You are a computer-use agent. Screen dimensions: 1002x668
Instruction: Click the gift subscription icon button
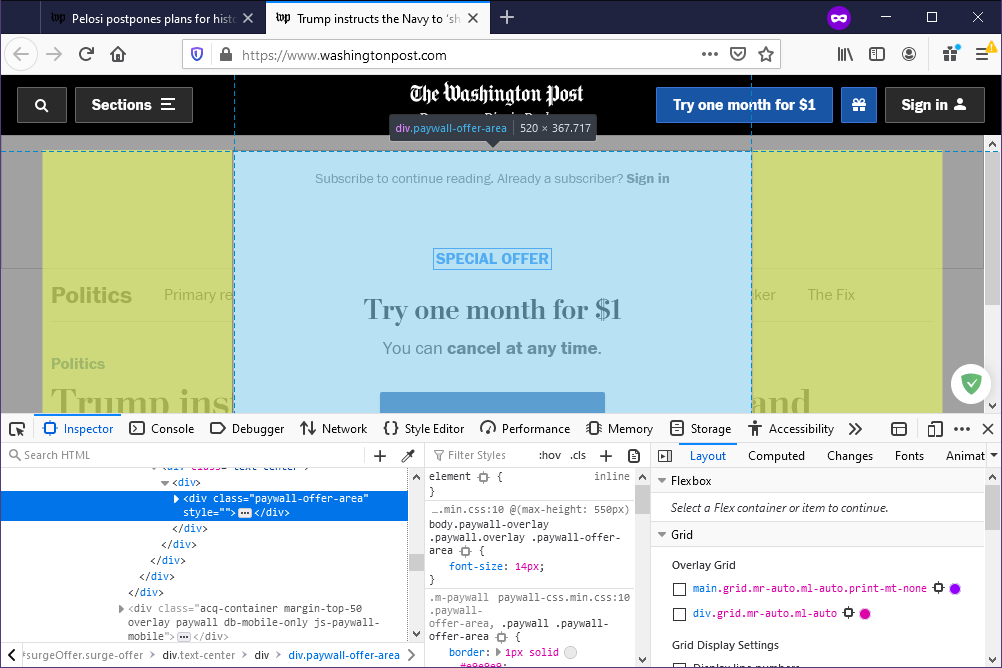click(858, 105)
